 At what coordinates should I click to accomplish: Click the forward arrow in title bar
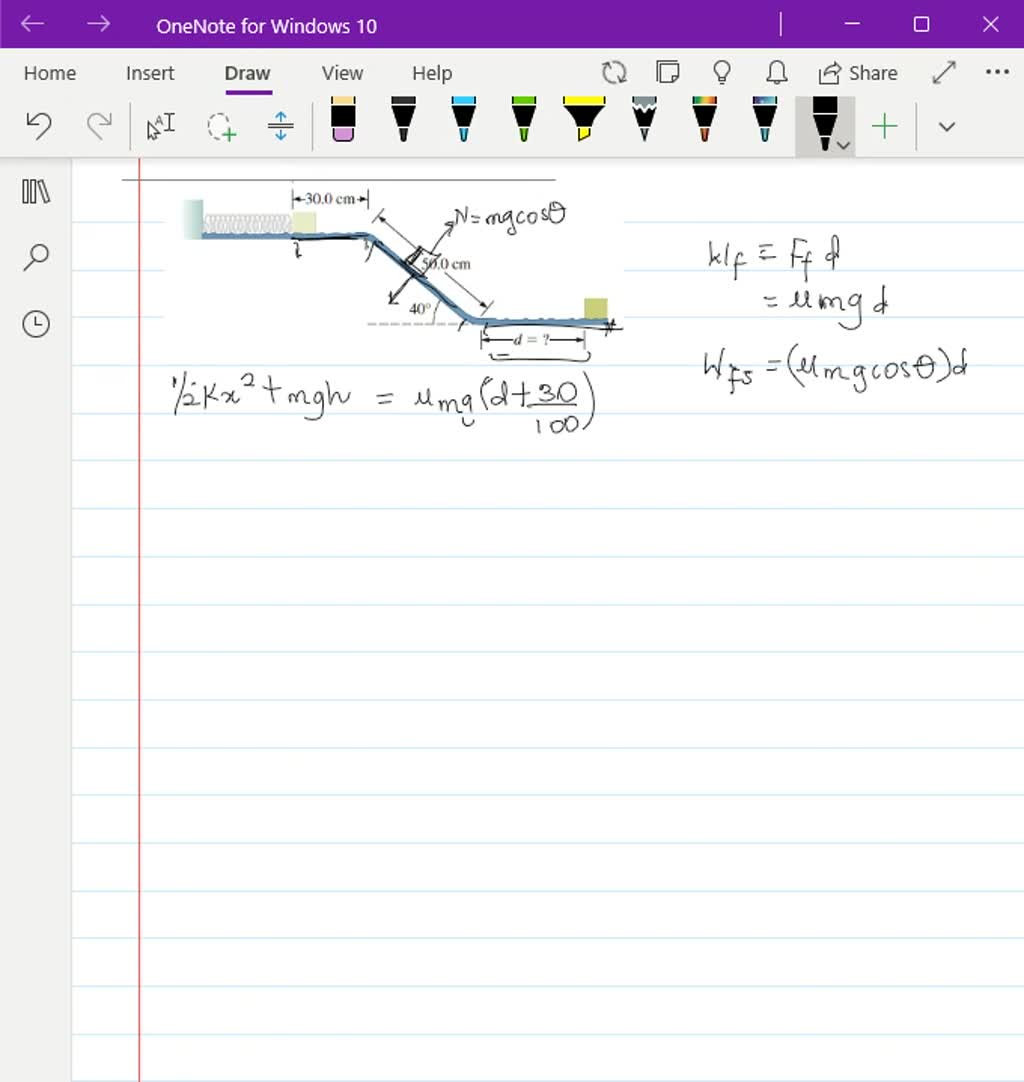coord(98,24)
